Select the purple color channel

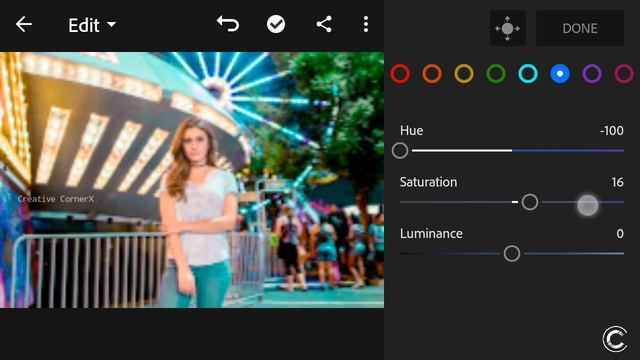click(592, 74)
